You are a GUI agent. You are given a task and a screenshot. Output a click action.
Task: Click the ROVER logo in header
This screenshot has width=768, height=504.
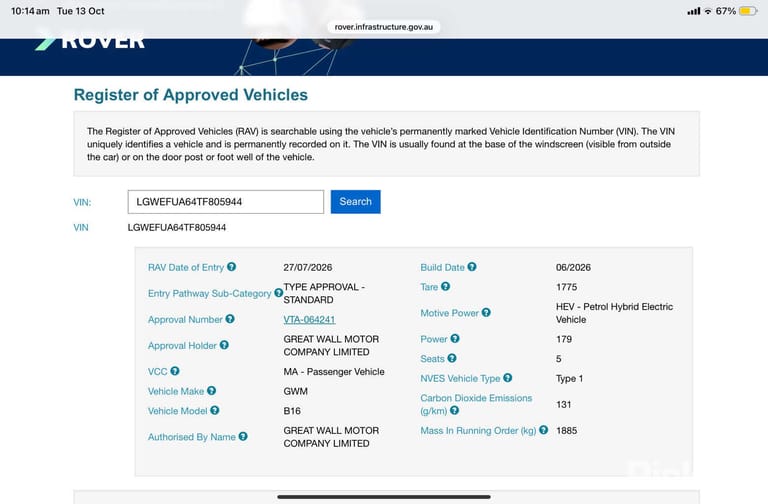pos(90,42)
